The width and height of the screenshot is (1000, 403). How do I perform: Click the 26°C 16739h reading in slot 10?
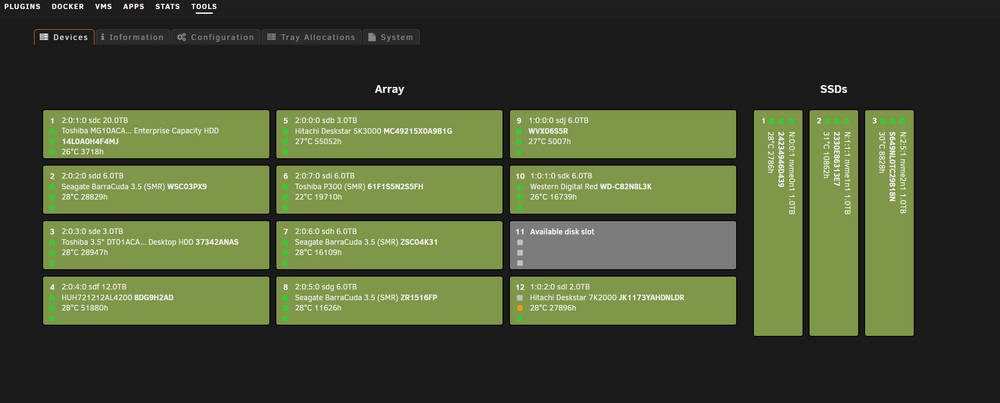(x=553, y=198)
